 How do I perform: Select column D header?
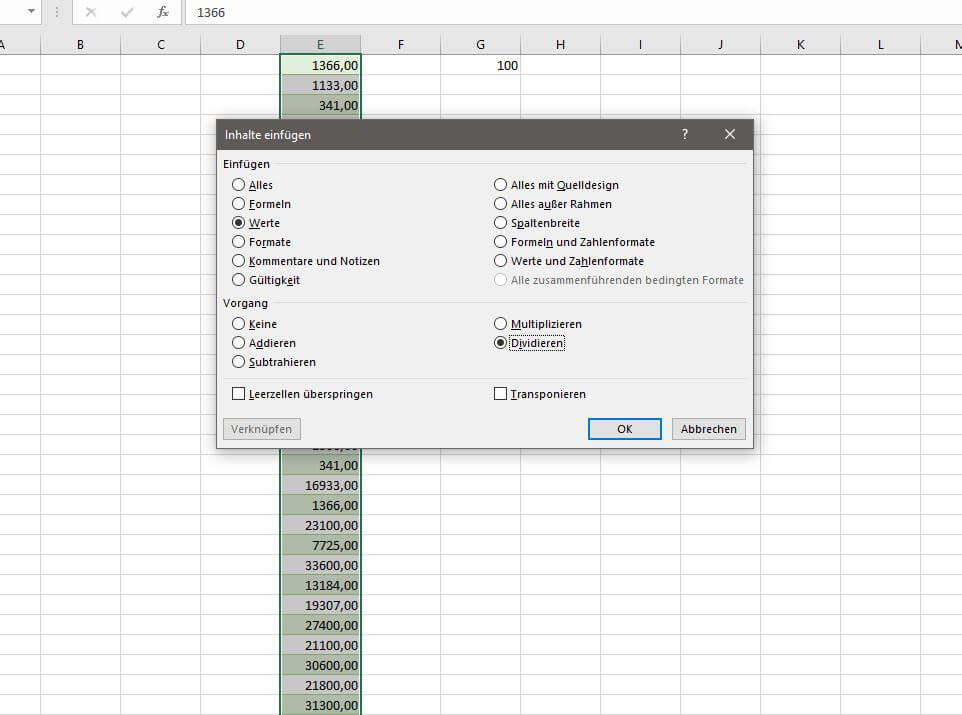point(240,44)
